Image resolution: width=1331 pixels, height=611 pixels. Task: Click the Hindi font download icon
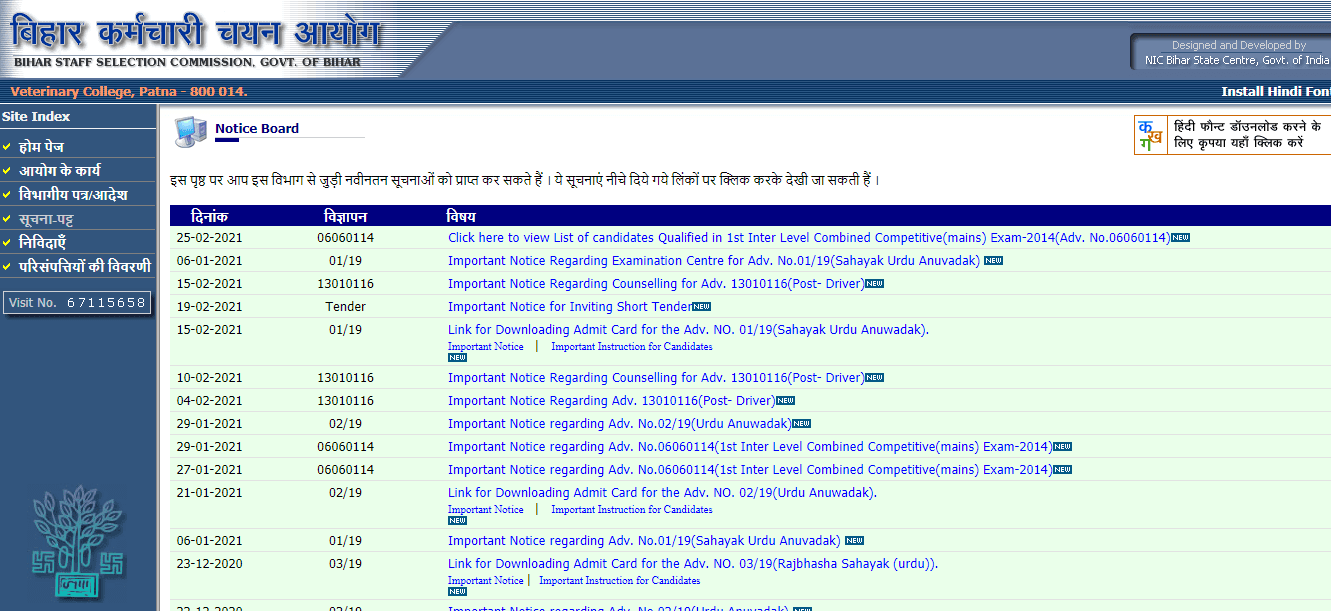coord(1148,135)
